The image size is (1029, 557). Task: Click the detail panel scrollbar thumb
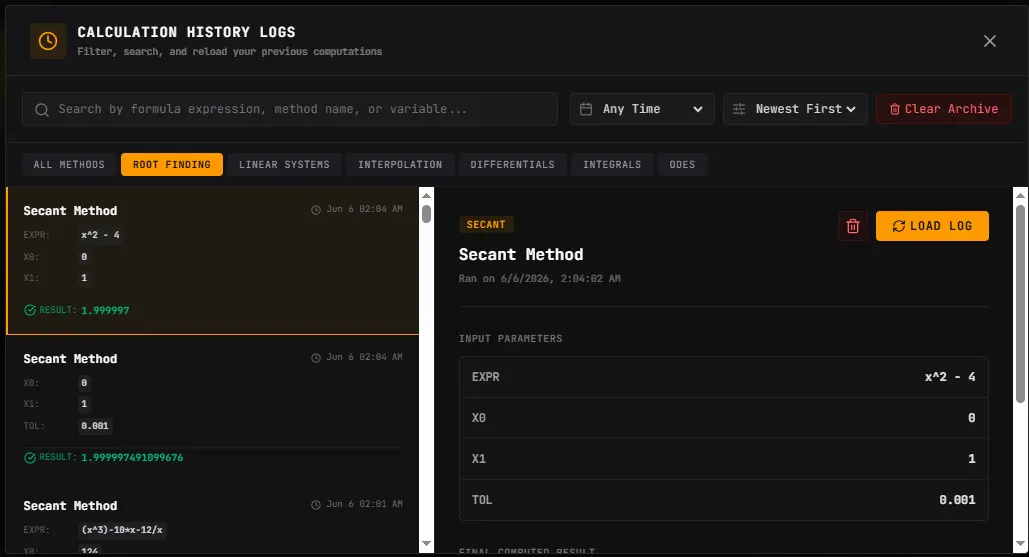click(1020, 304)
